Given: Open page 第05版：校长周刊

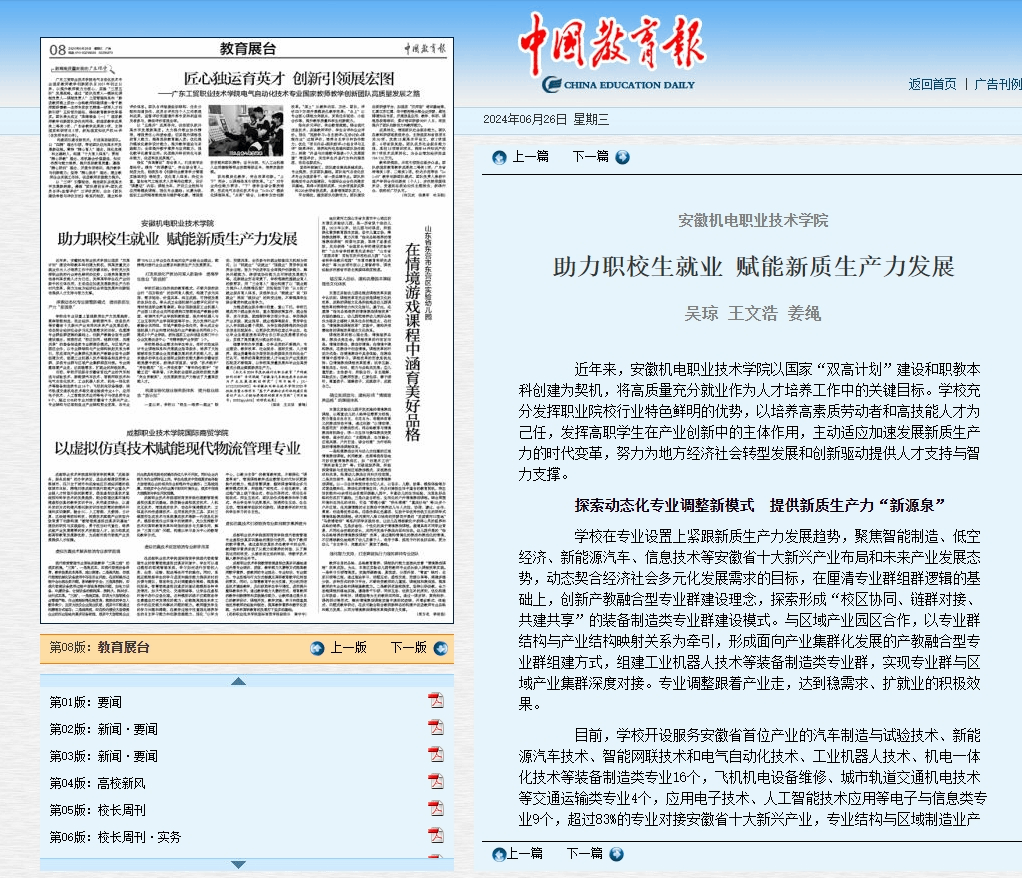Looking at the screenshot, I should pos(98,810).
